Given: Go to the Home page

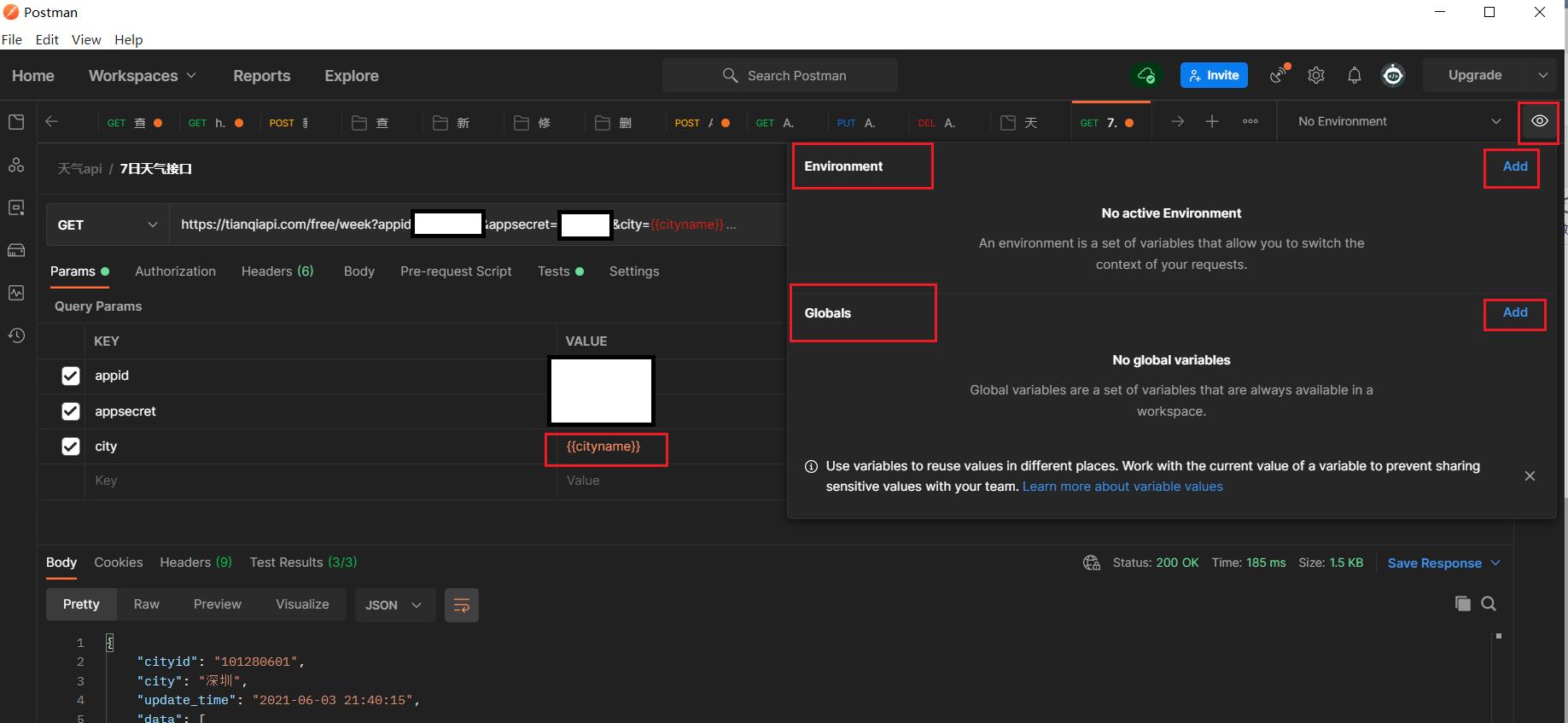Looking at the screenshot, I should 33,75.
